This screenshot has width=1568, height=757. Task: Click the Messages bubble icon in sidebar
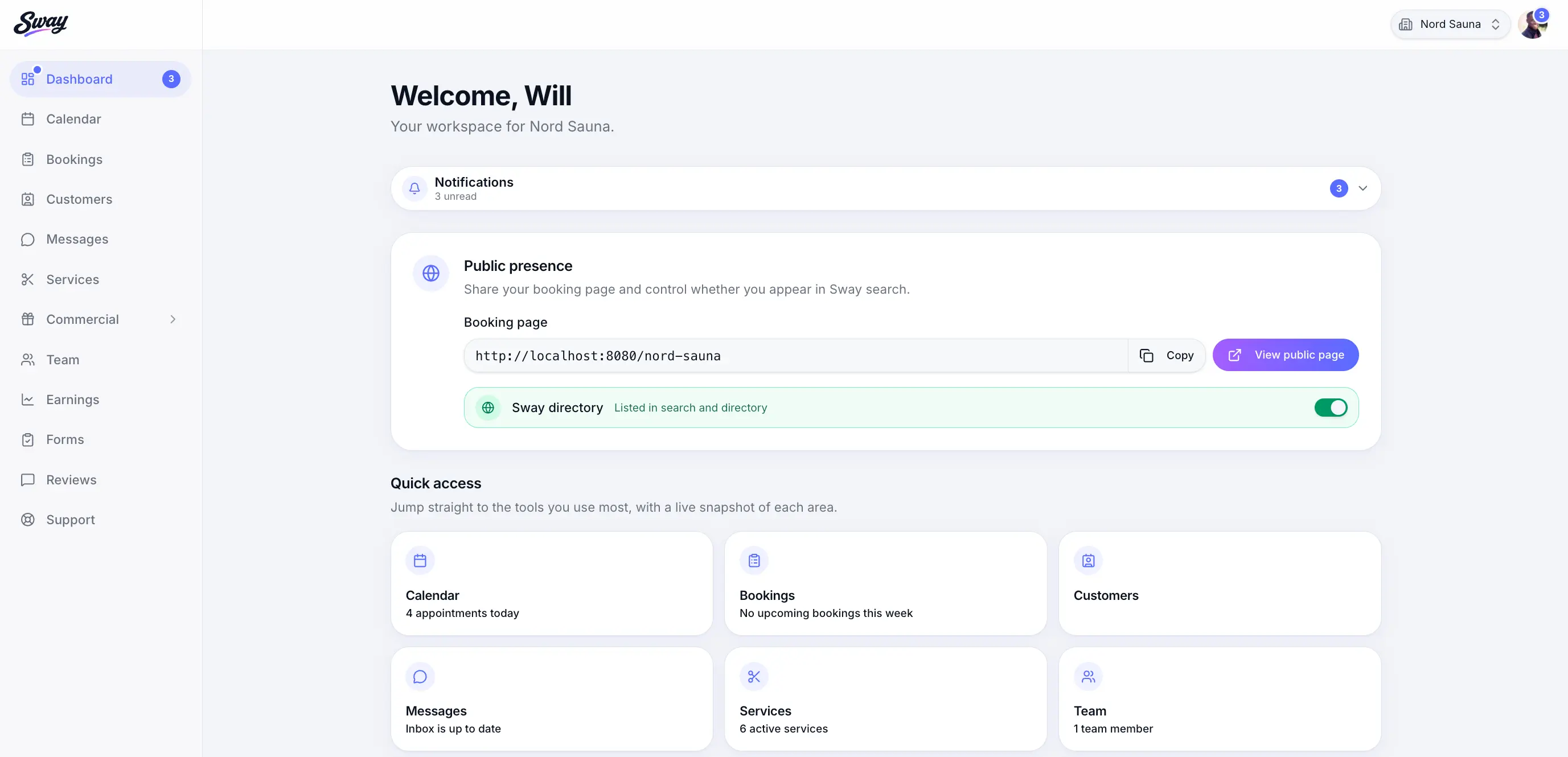(28, 240)
